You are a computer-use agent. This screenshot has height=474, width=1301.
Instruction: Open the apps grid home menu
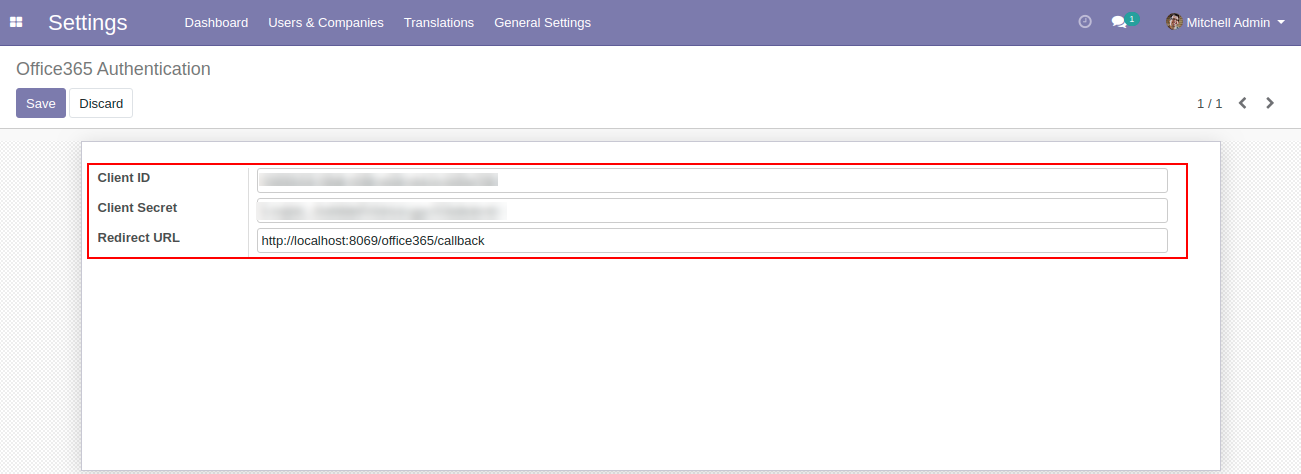pyautogui.click(x=16, y=22)
